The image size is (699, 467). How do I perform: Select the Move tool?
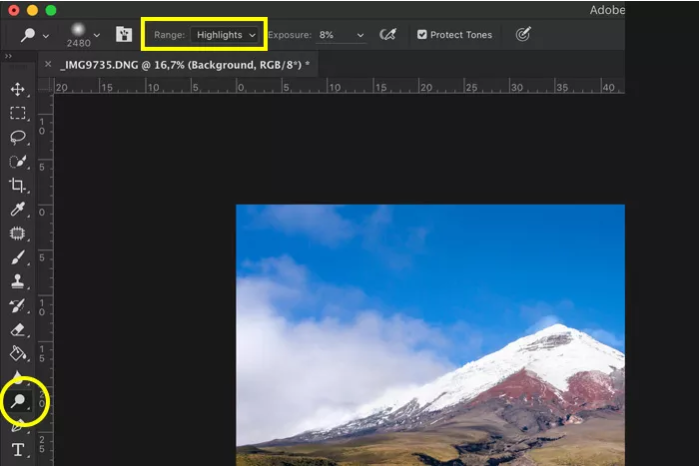18,90
